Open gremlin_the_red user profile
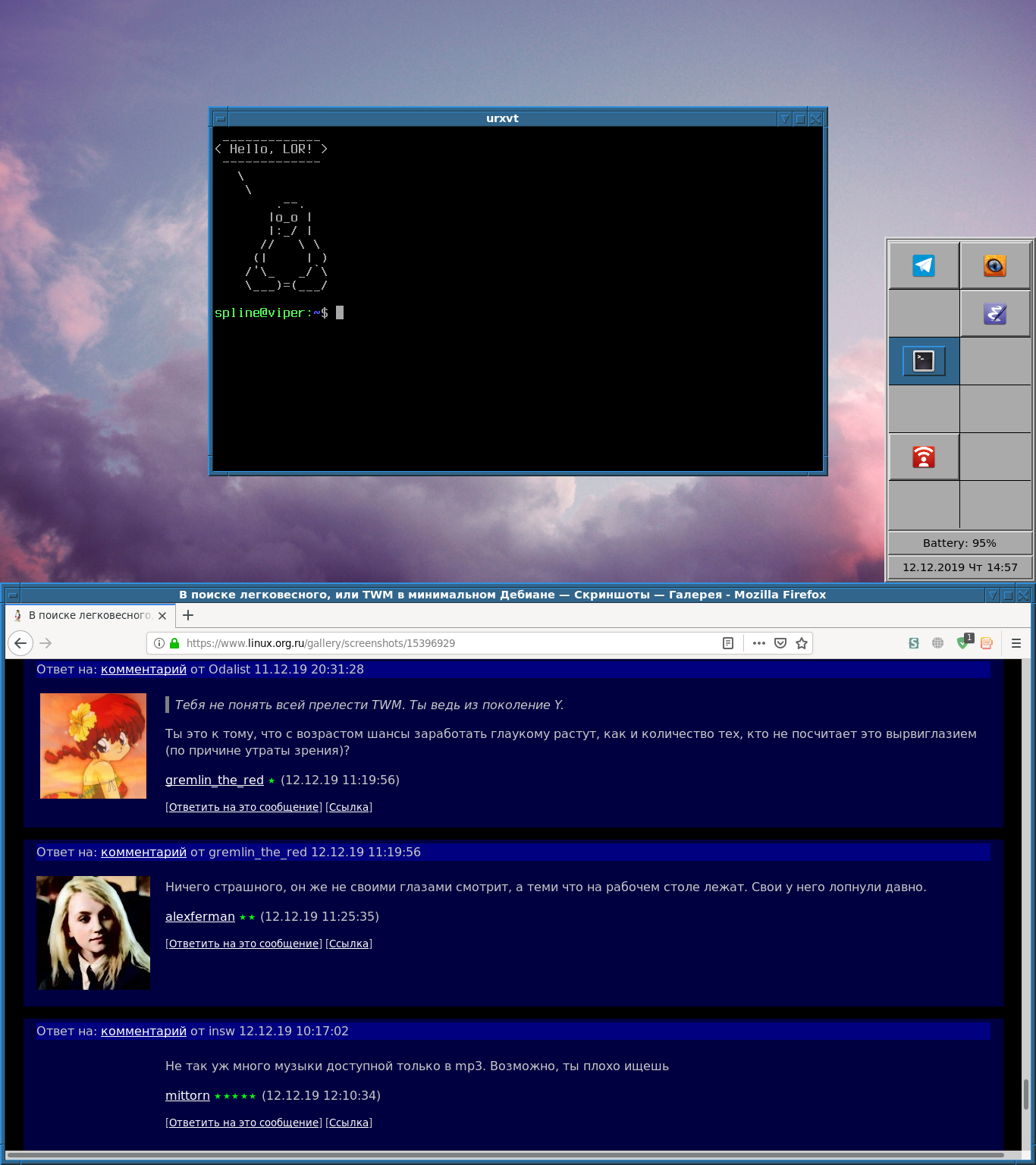The image size is (1036, 1165). (x=215, y=780)
